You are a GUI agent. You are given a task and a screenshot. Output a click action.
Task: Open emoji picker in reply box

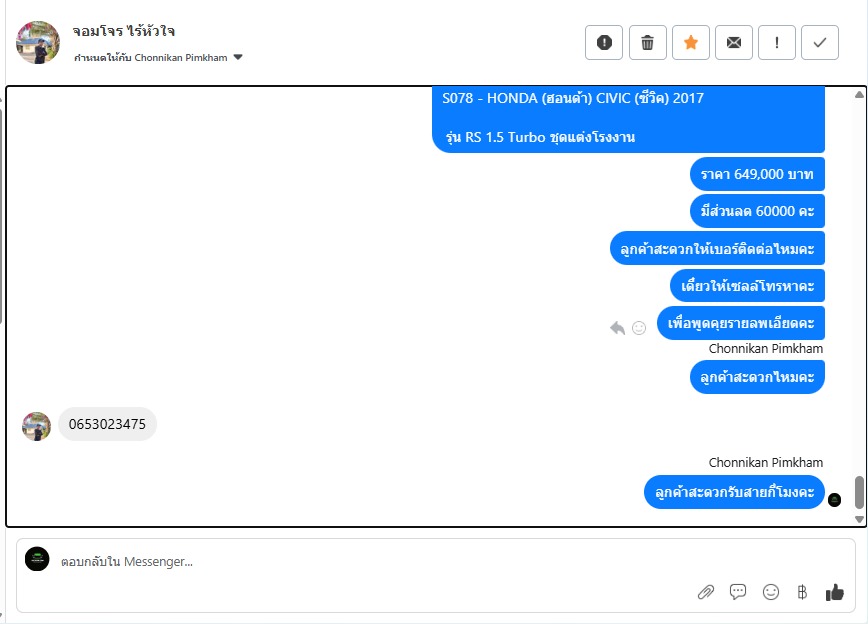[x=771, y=592]
